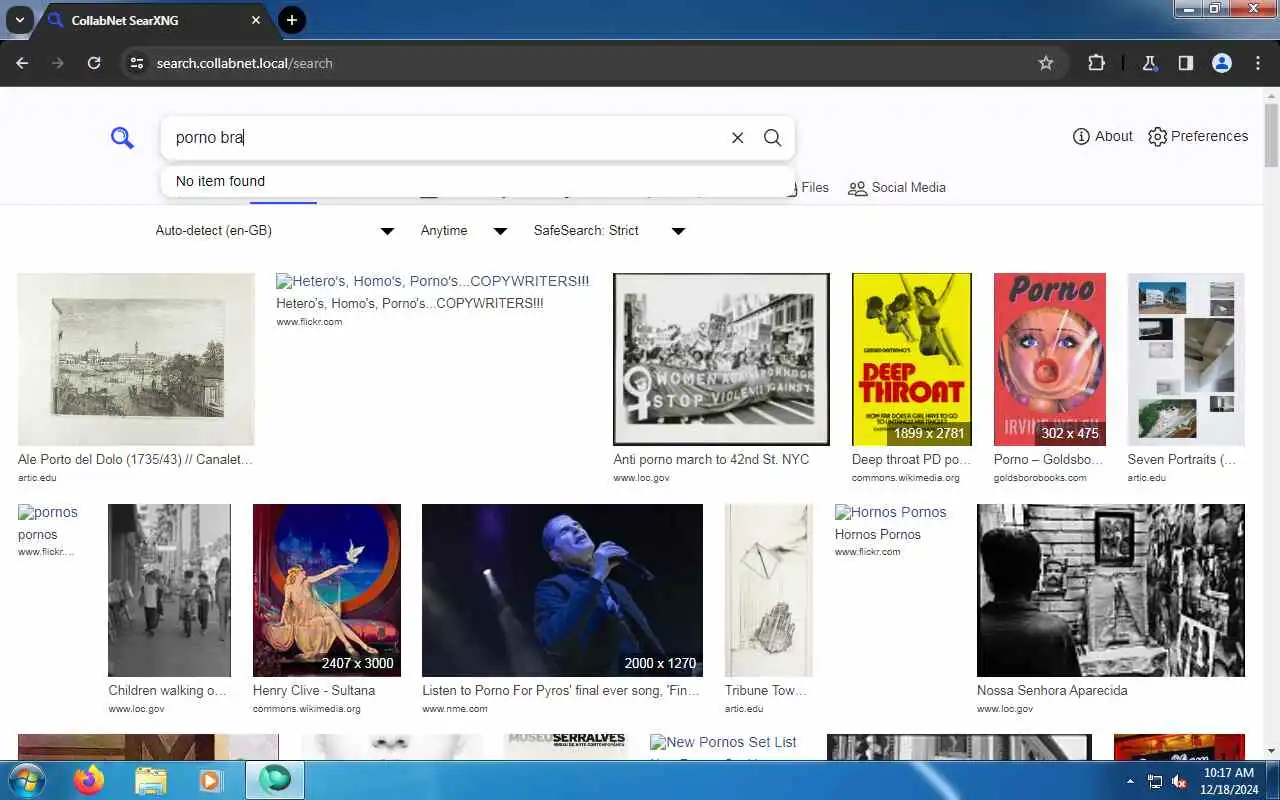Screen dimensions: 1280x800
Task: Open the Seven Portraits thumbnail
Action: [x=1186, y=359]
